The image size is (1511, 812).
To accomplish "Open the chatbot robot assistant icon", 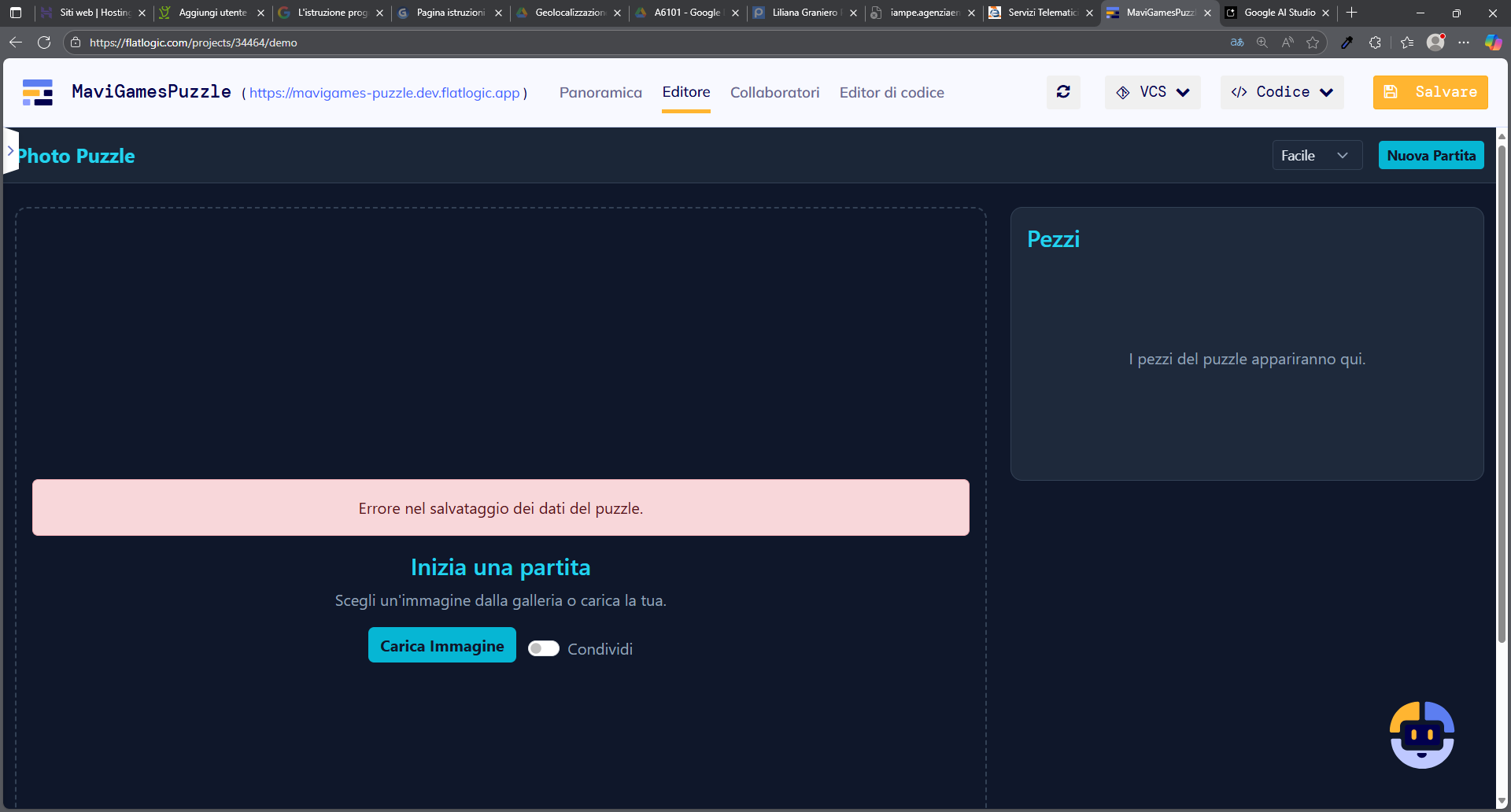I will [x=1421, y=735].
